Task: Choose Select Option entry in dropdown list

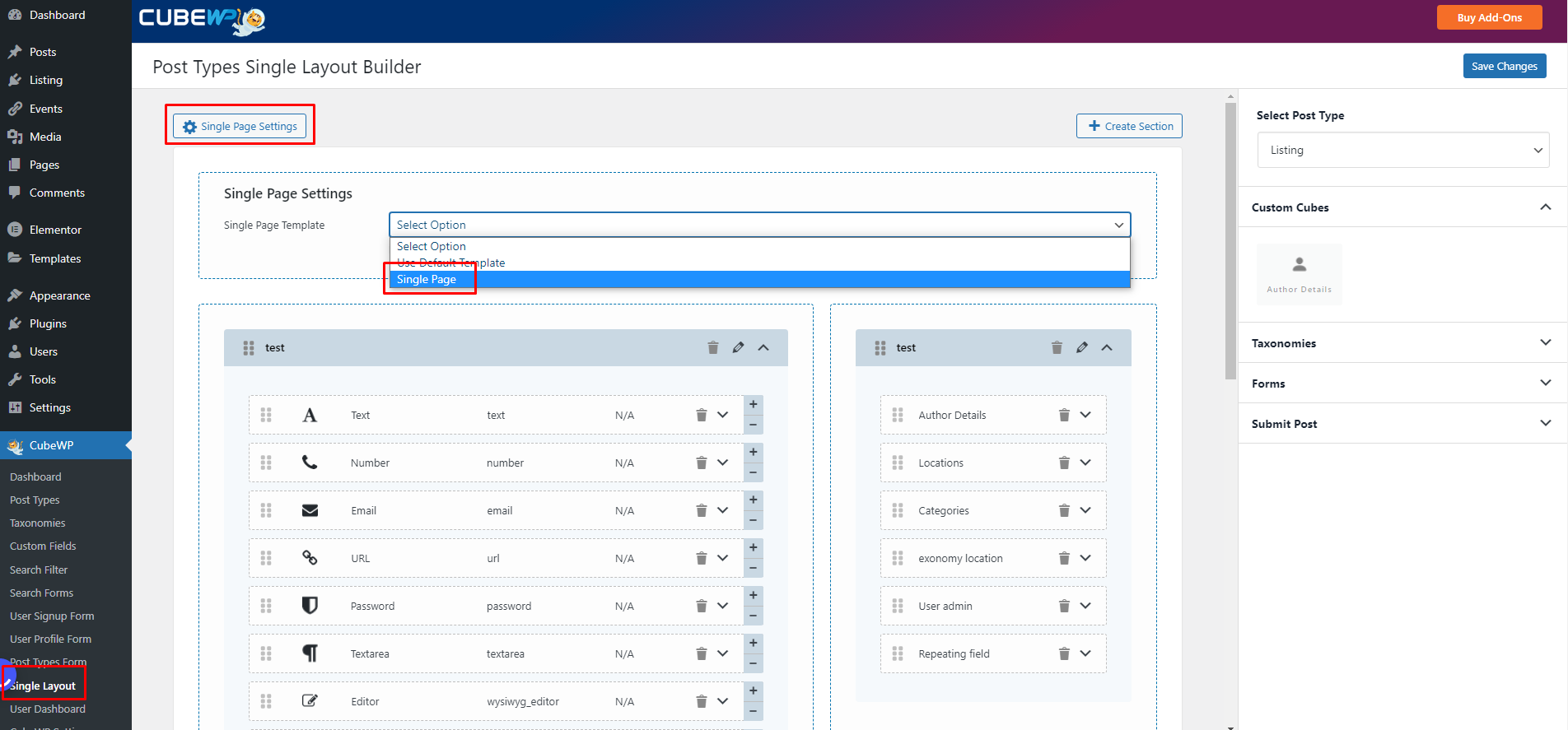Action: [759, 247]
